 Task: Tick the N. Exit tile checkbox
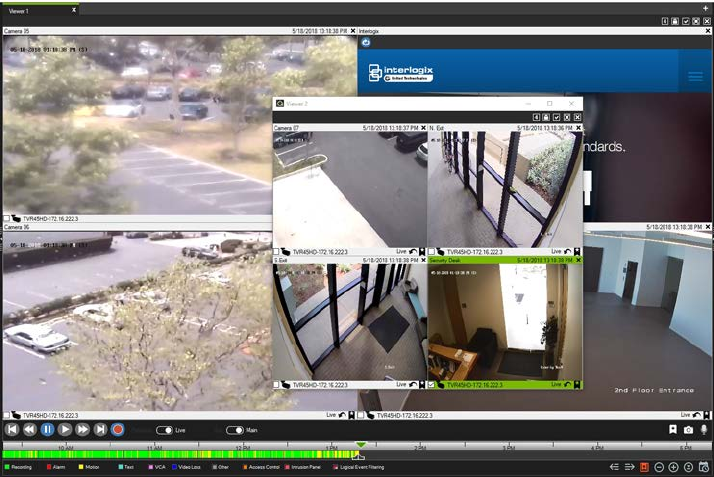[431, 252]
